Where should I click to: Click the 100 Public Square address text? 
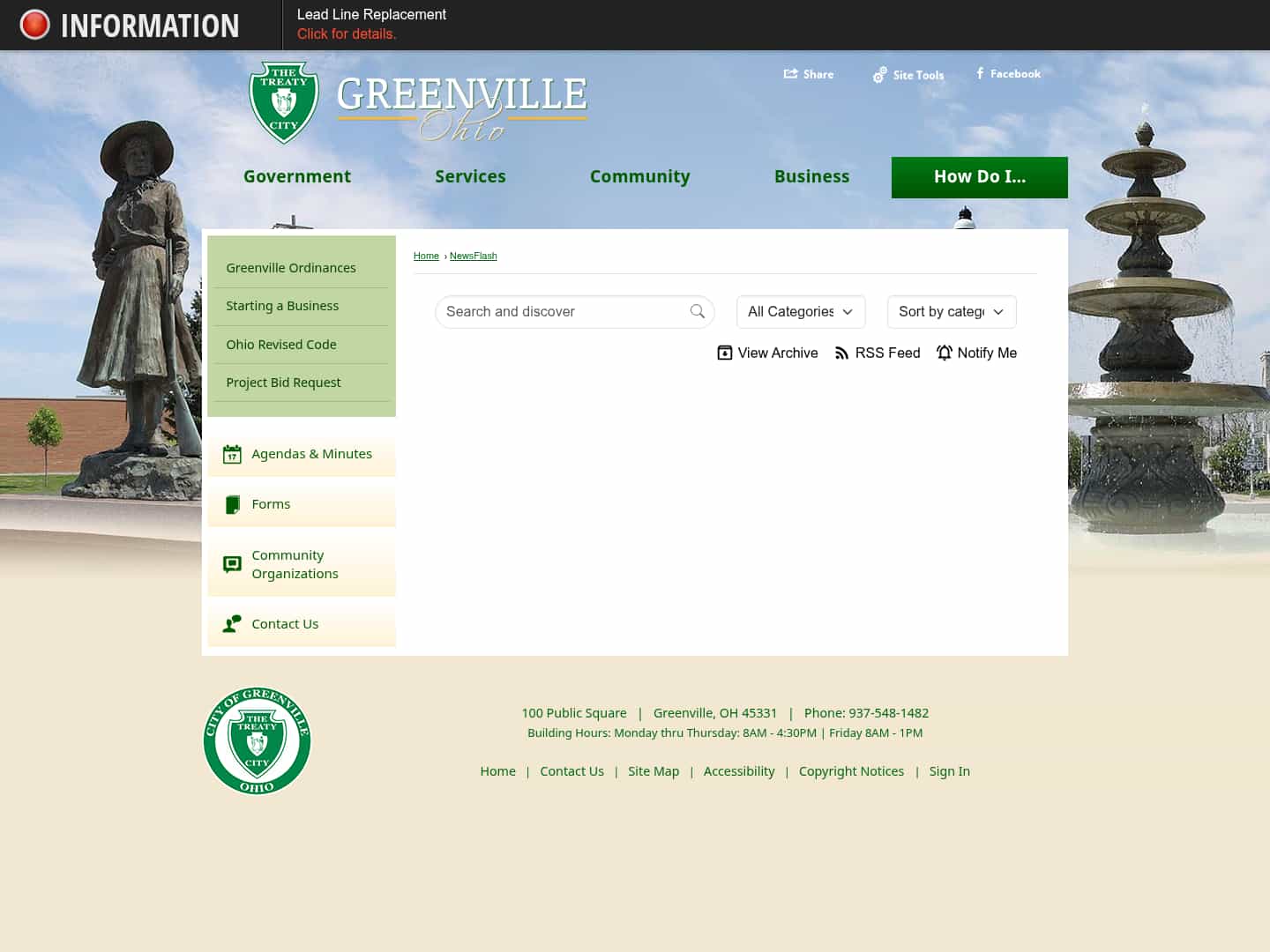574,713
